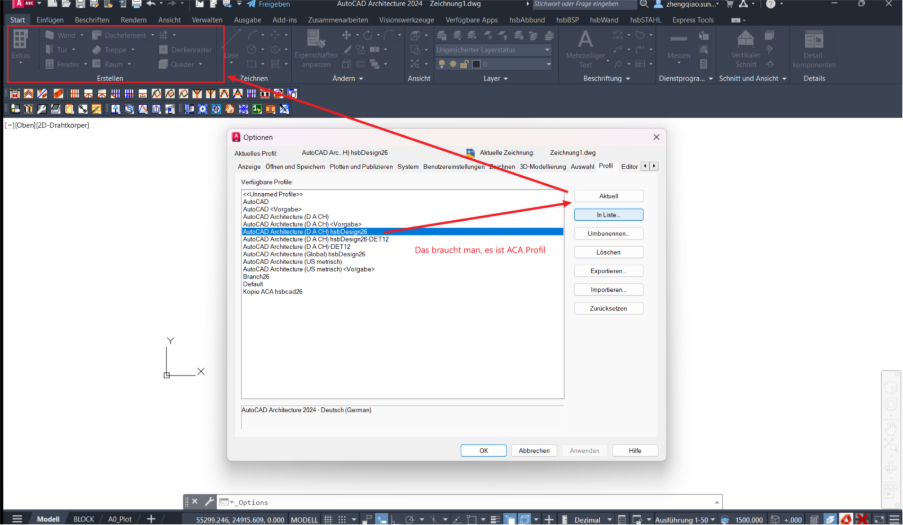The width and height of the screenshot is (903, 525).
Task: Switch to the A0_Plot layout tab
Action: click(x=120, y=519)
